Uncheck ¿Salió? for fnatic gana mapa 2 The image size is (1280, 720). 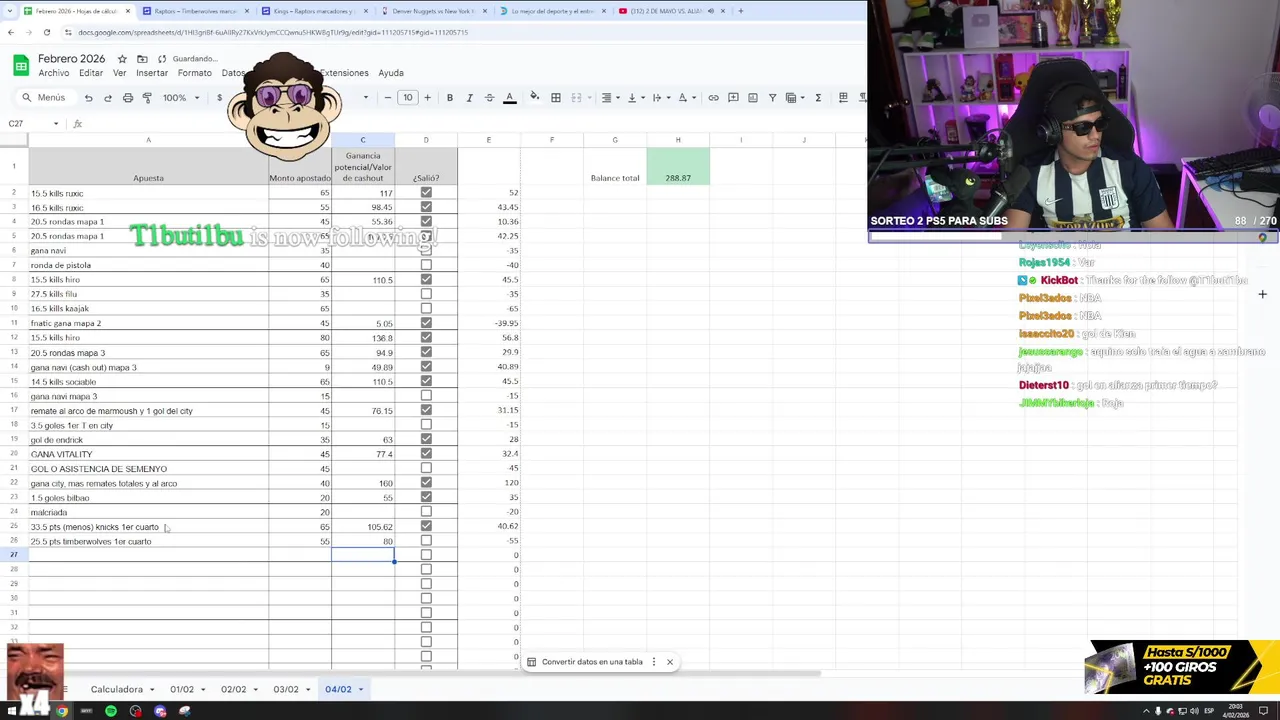pyautogui.click(x=426, y=323)
